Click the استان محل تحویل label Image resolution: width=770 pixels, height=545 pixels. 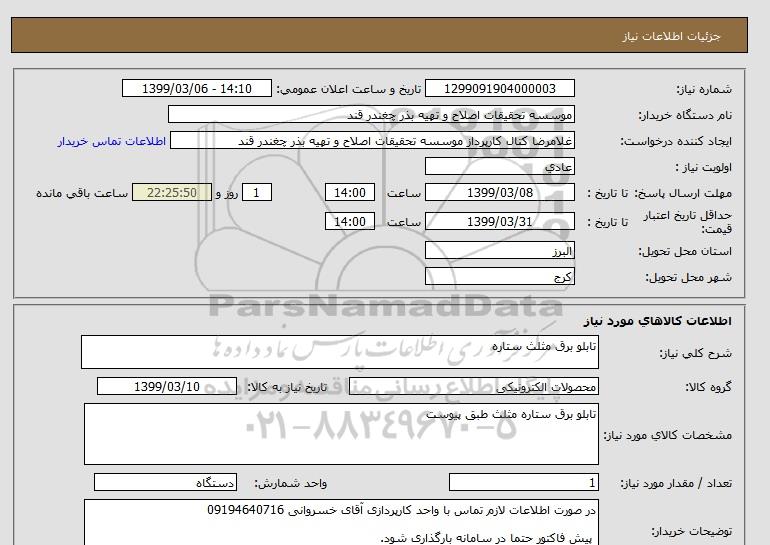(685, 251)
